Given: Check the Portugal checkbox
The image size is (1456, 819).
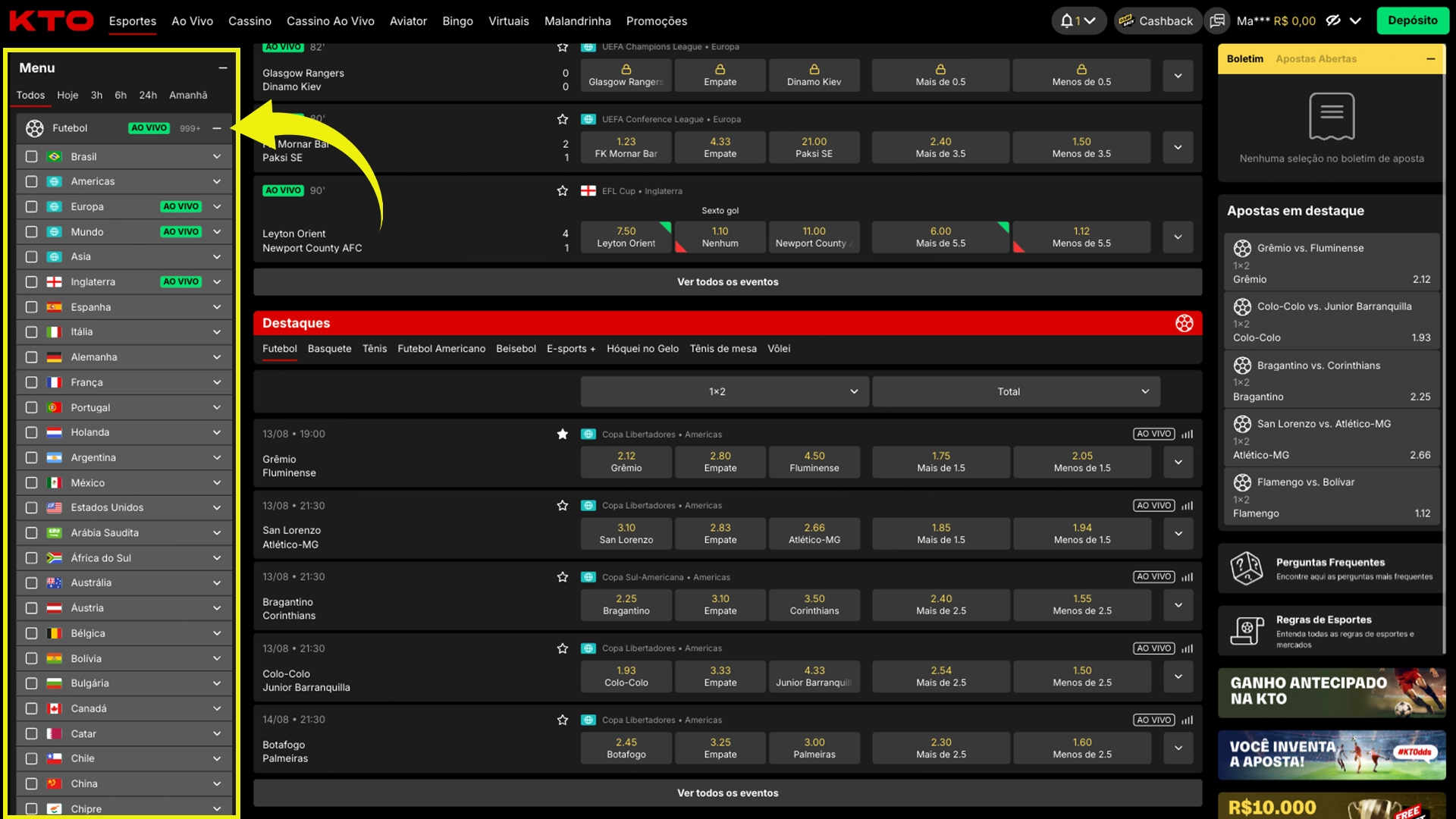Looking at the screenshot, I should coord(31,408).
